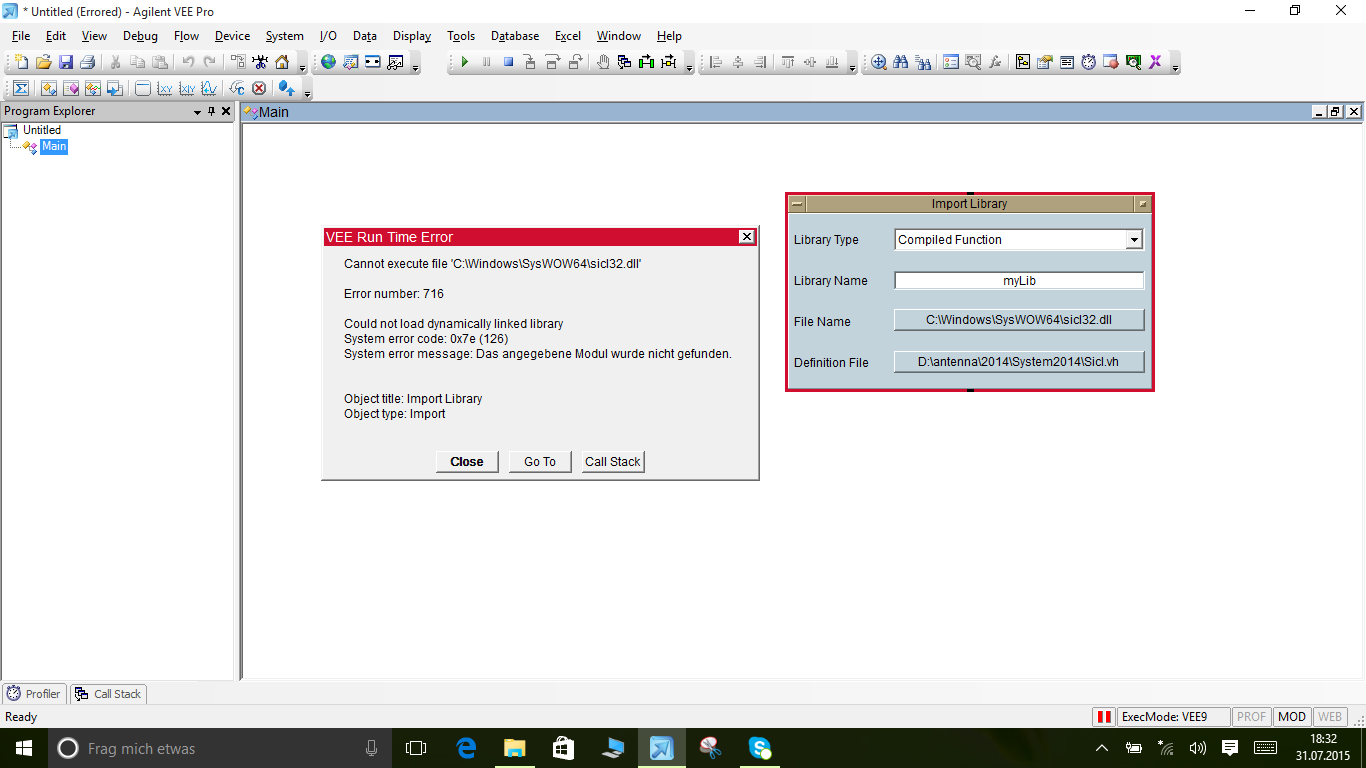
Task: Switch to the Call Stack tab
Action: 108,694
